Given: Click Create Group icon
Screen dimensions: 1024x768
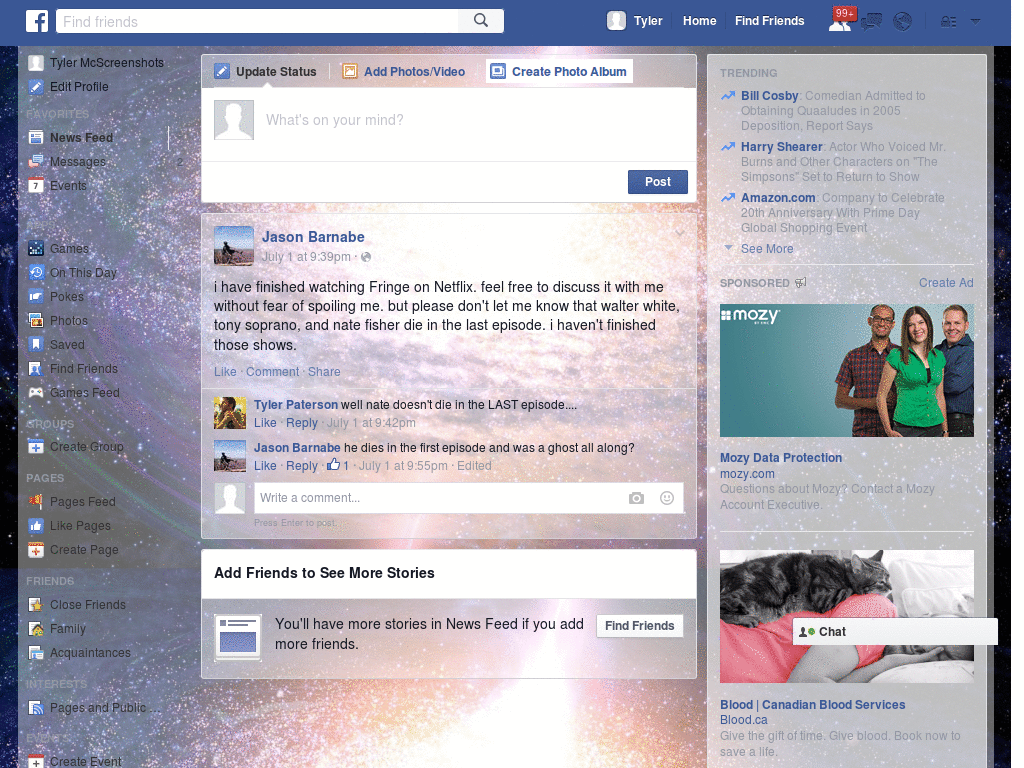Looking at the screenshot, I should [36, 447].
